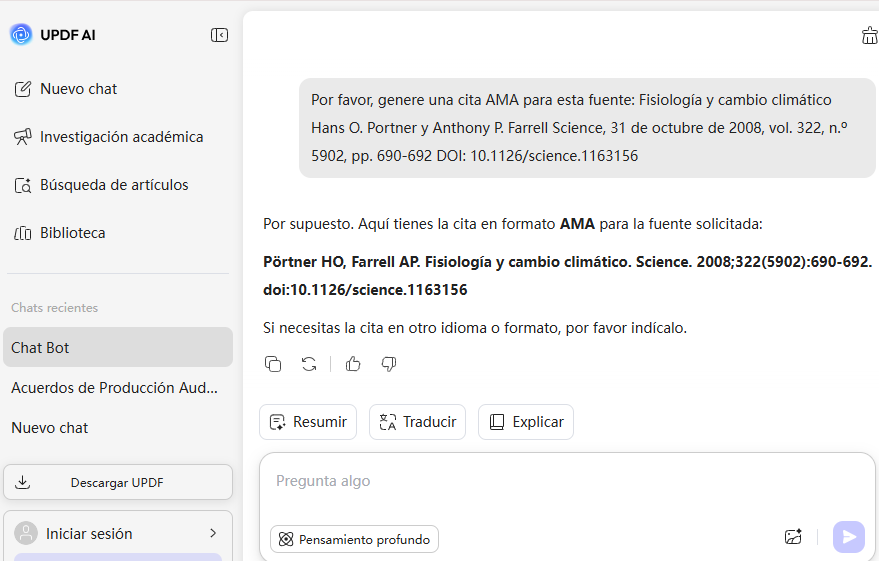Focus the Pregunta algo input field
This screenshot has width=879, height=561.
[566, 482]
